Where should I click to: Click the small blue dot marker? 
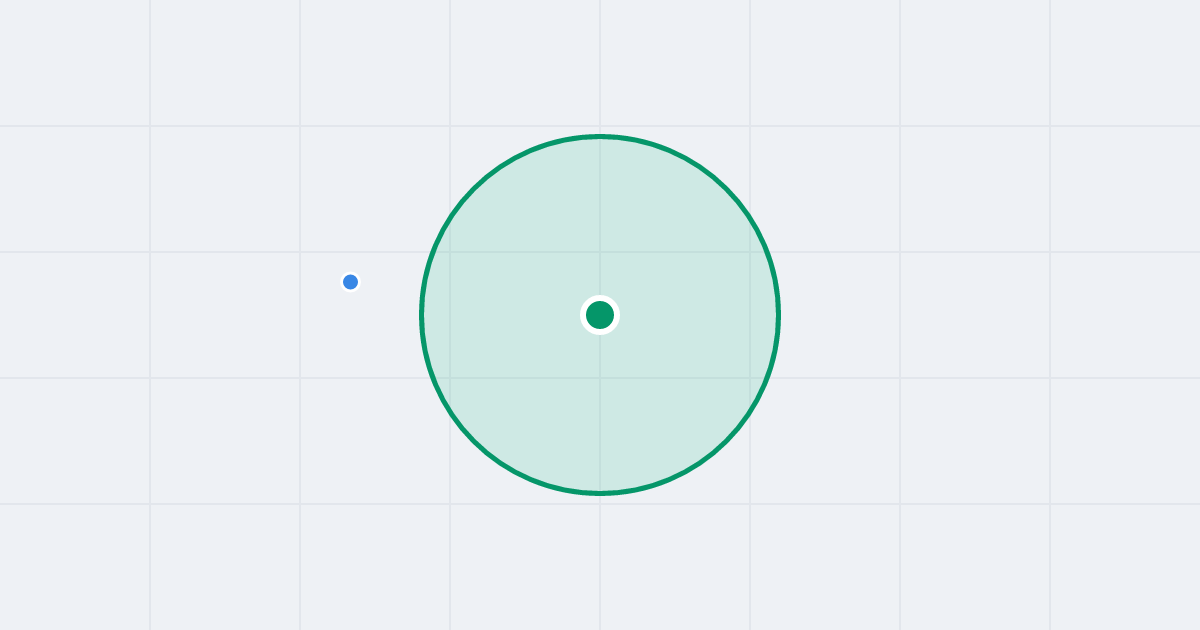point(350,282)
